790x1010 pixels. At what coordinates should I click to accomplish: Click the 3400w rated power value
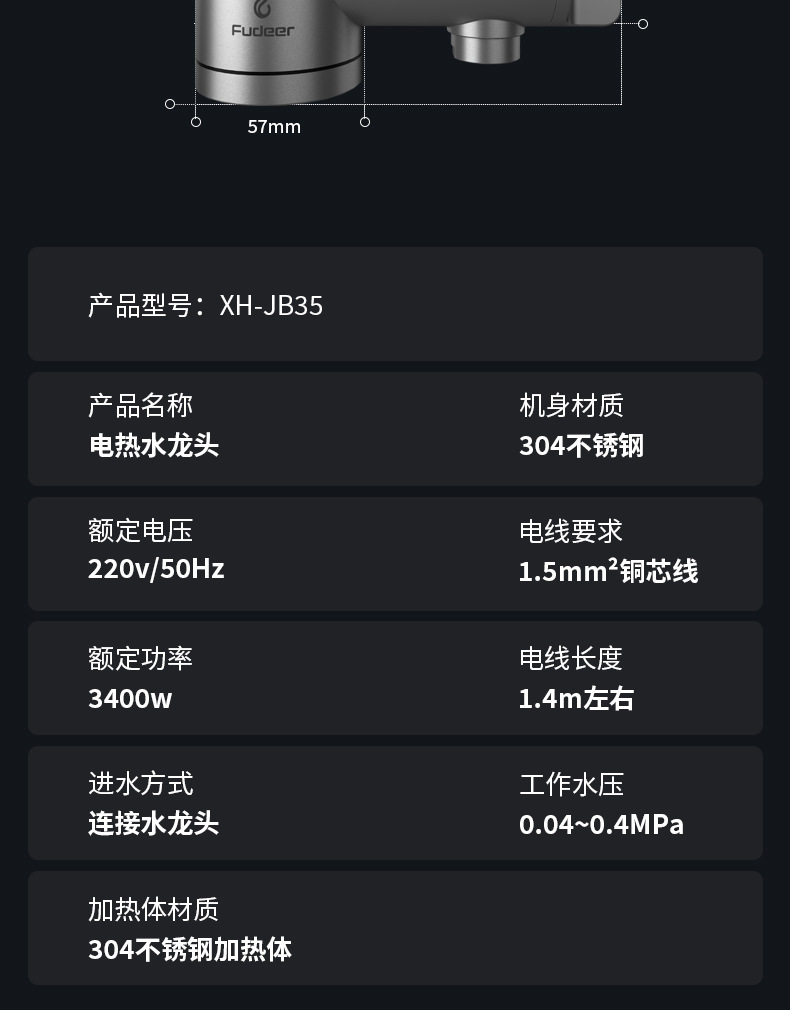pos(130,698)
